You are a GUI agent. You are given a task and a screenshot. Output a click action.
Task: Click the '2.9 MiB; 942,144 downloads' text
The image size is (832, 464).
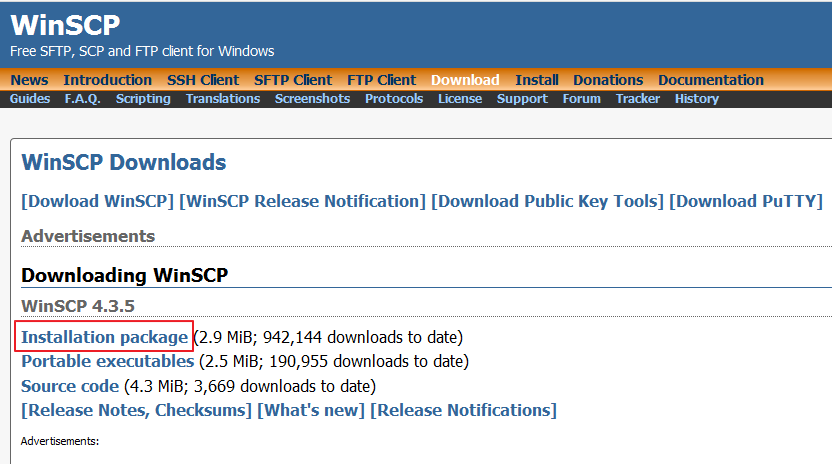pyautogui.click(x=328, y=337)
